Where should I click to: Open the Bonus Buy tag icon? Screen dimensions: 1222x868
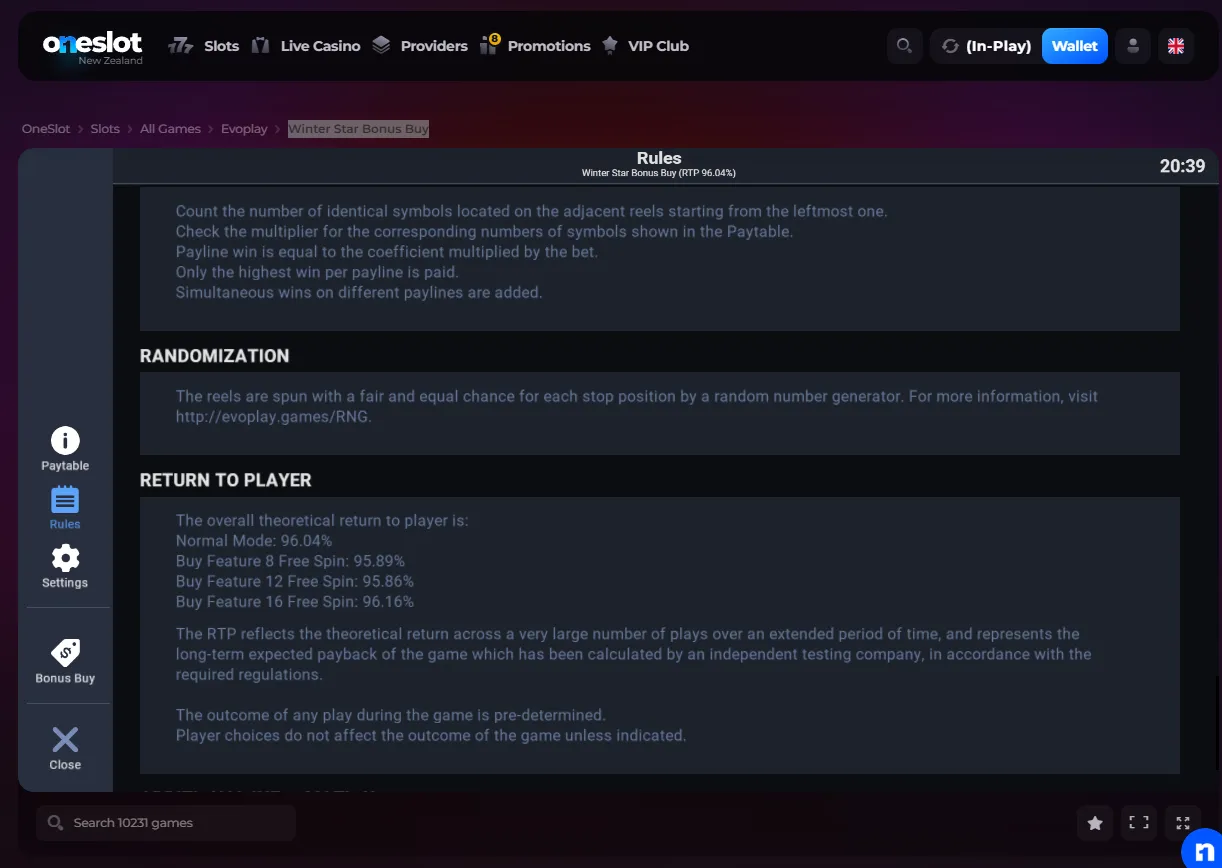65,653
